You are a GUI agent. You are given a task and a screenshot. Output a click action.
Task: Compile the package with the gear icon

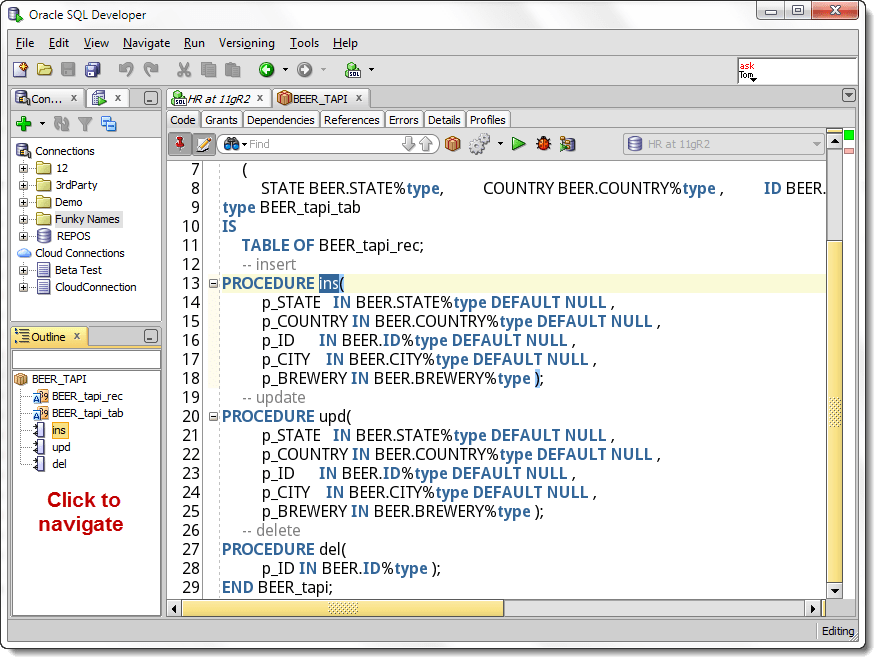pos(478,143)
